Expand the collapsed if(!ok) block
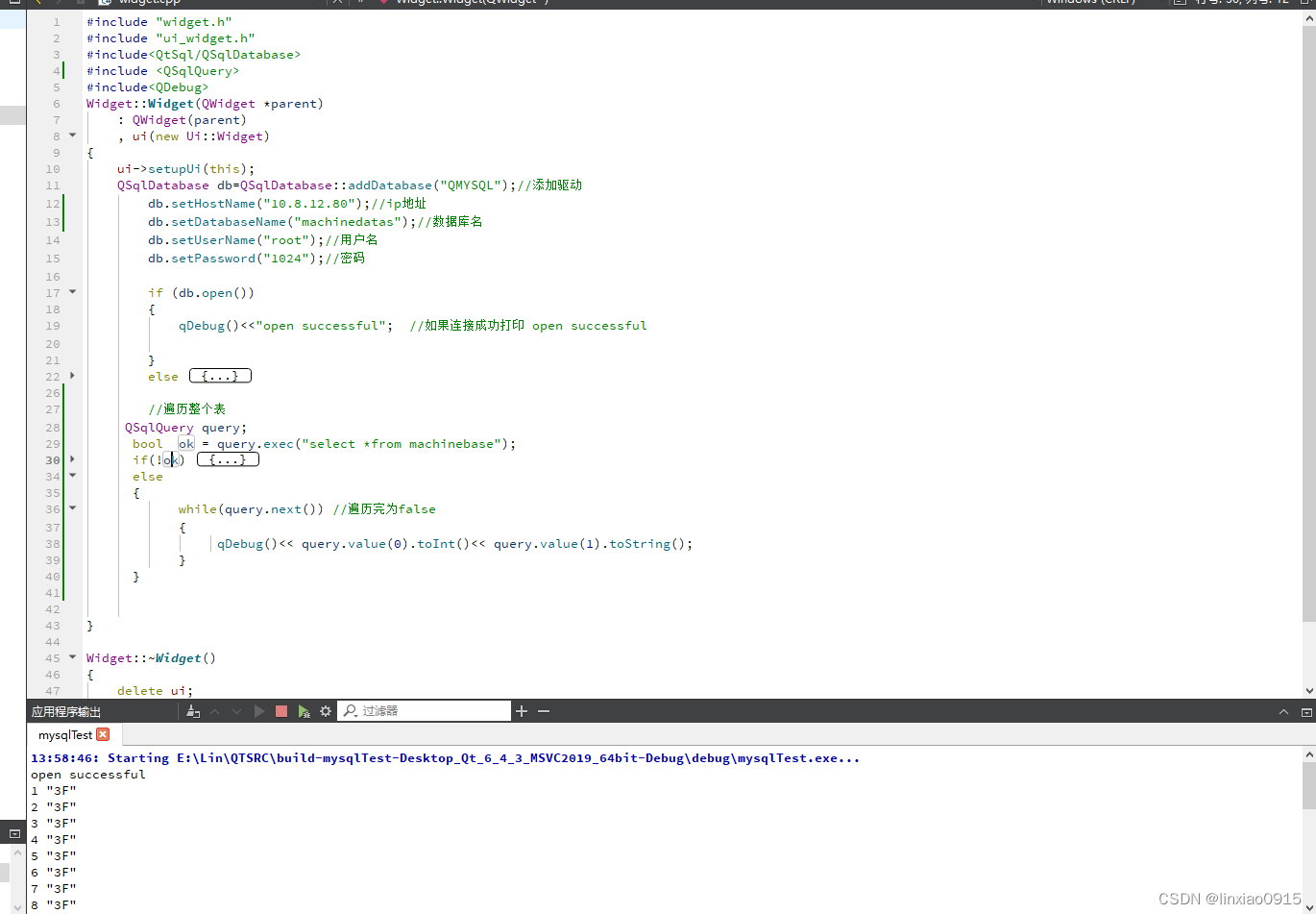The image size is (1316, 914). coord(228,459)
